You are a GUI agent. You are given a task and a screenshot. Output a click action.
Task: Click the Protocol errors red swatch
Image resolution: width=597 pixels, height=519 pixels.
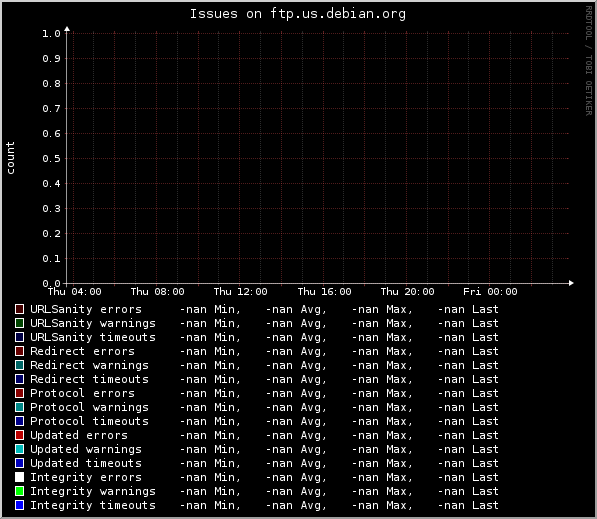tap(19, 393)
